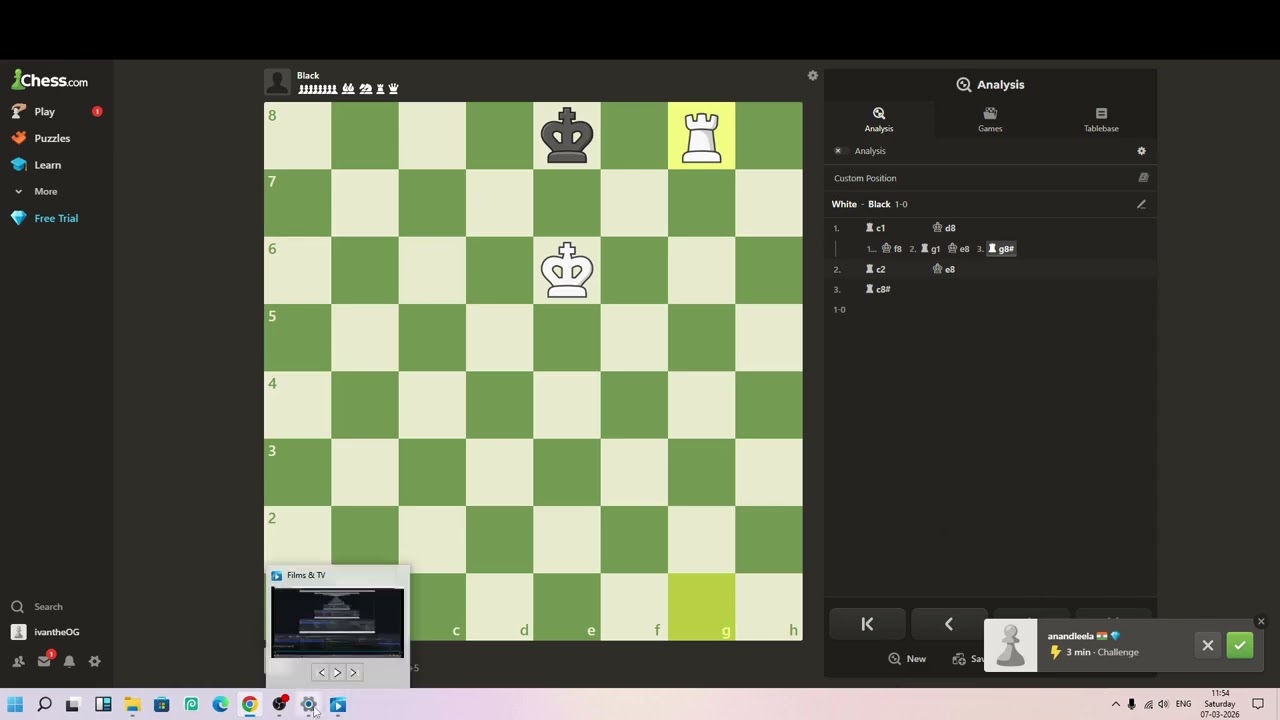Select the black king on e8
This screenshot has height=720, width=1280.
coord(567,136)
